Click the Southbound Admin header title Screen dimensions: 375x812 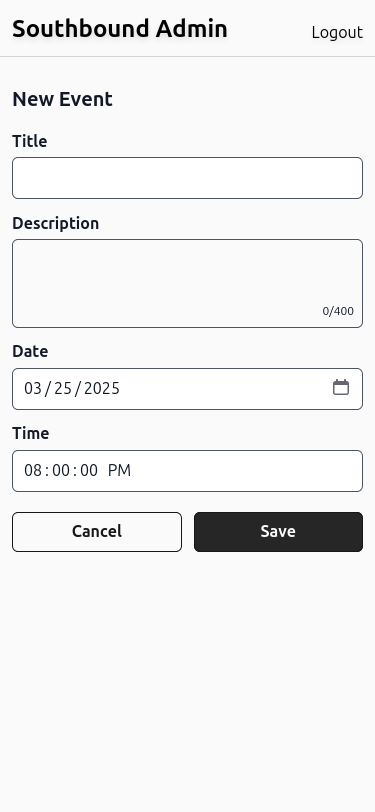(x=120, y=28)
